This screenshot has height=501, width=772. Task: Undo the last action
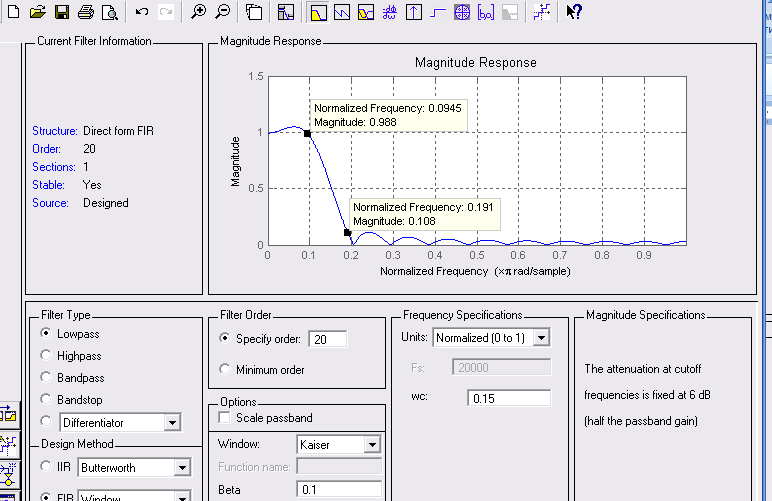(x=142, y=11)
